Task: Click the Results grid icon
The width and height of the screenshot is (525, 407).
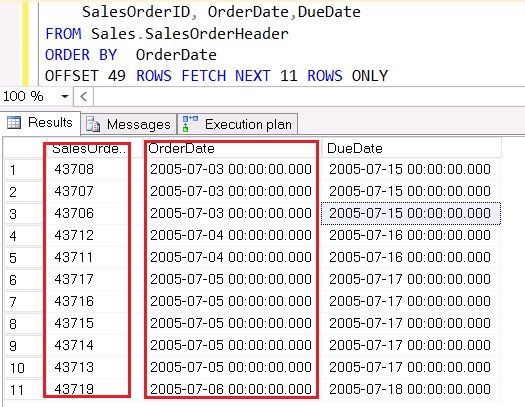Action: pos(14,123)
